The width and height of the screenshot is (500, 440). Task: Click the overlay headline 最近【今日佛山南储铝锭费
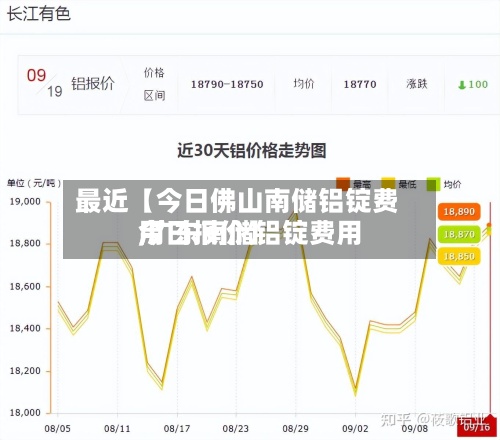[237, 201]
